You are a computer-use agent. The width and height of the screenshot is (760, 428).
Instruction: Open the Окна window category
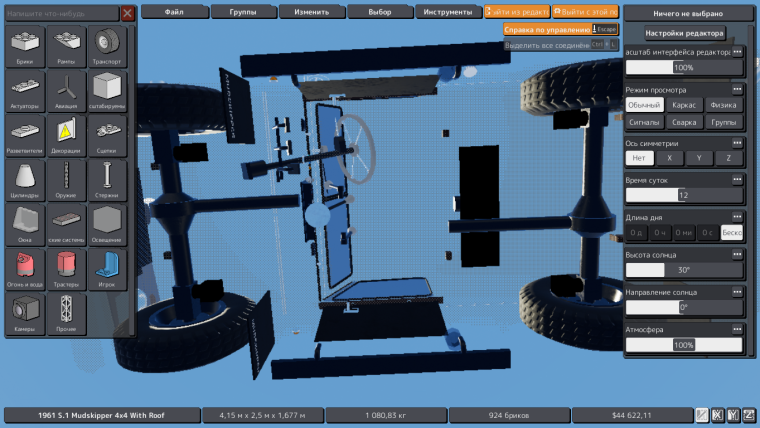click(25, 225)
